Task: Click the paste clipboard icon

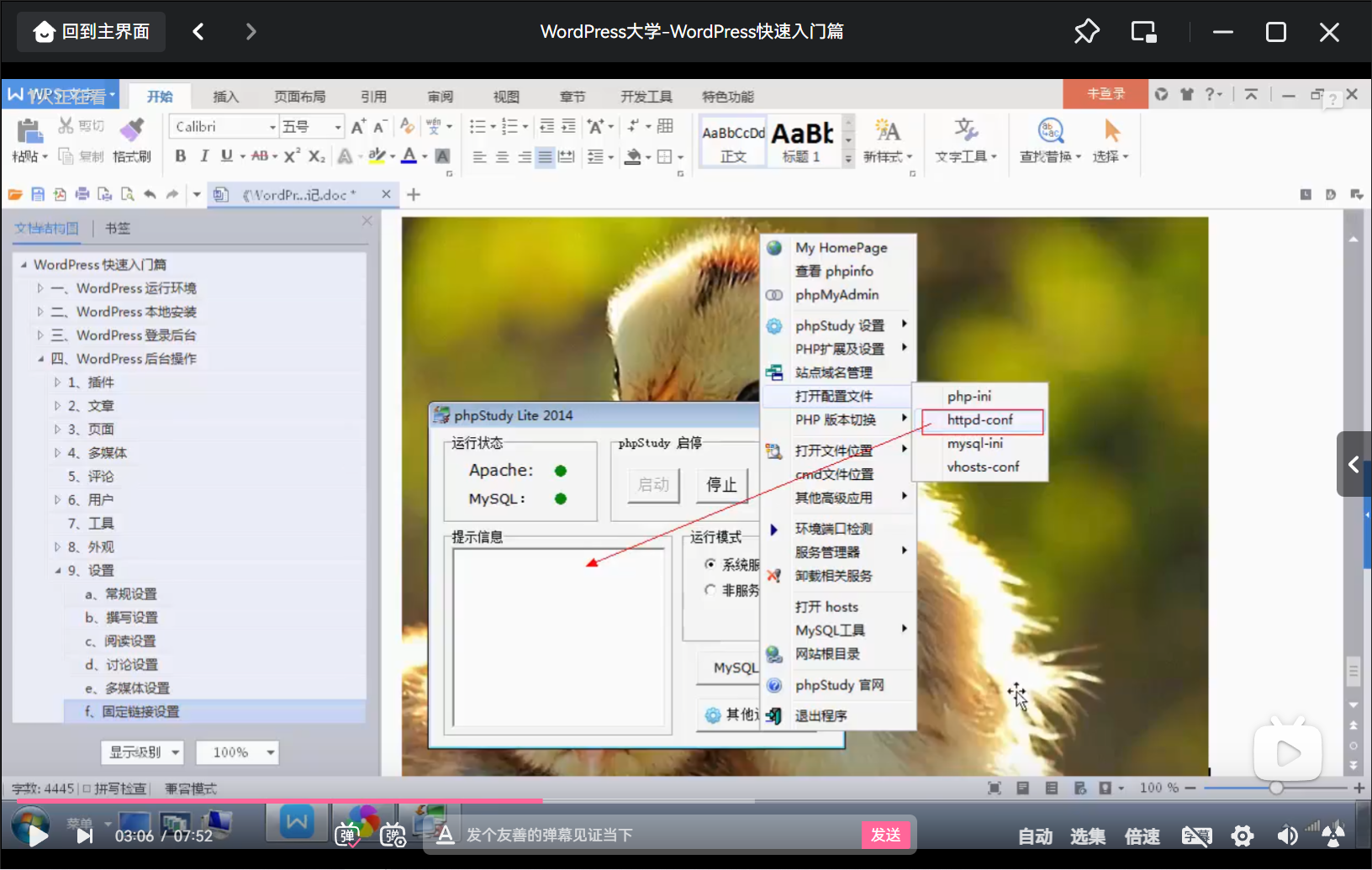Action: pos(29,130)
